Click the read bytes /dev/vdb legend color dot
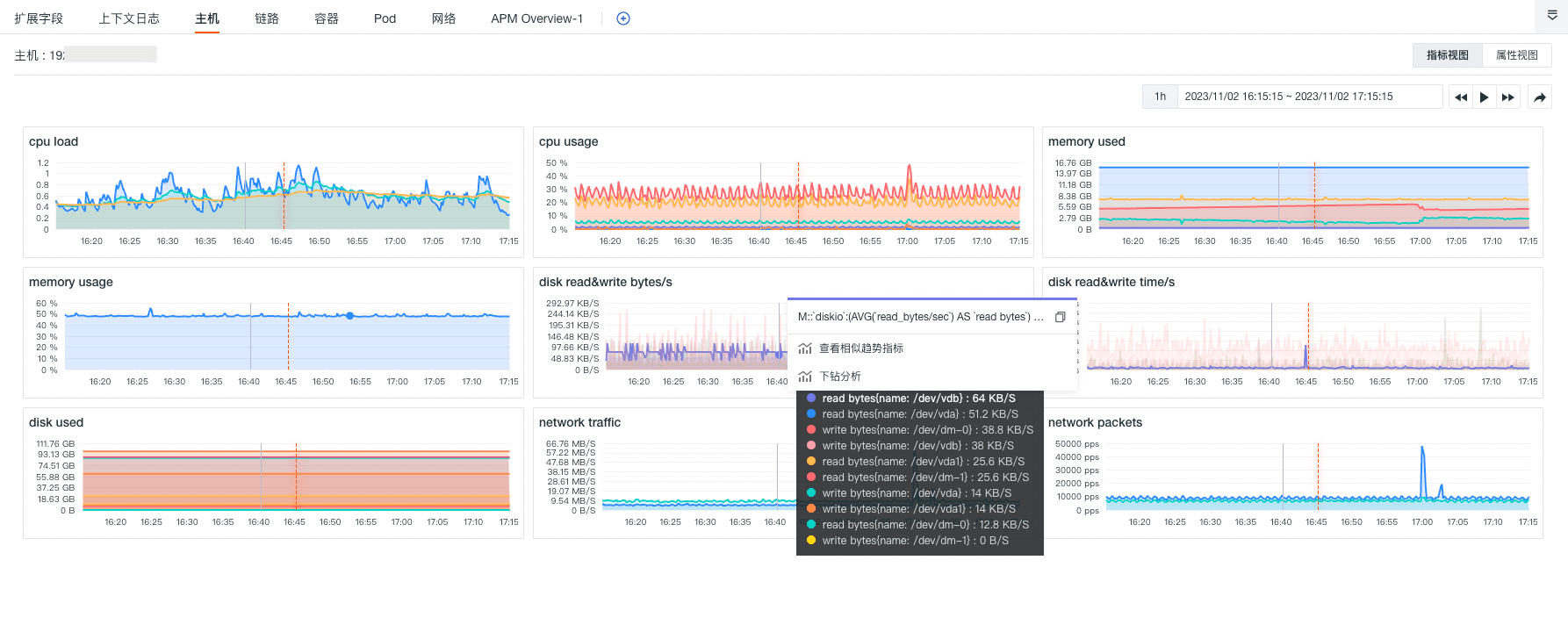Screen dimensions: 1568x632 tap(811, 399)
